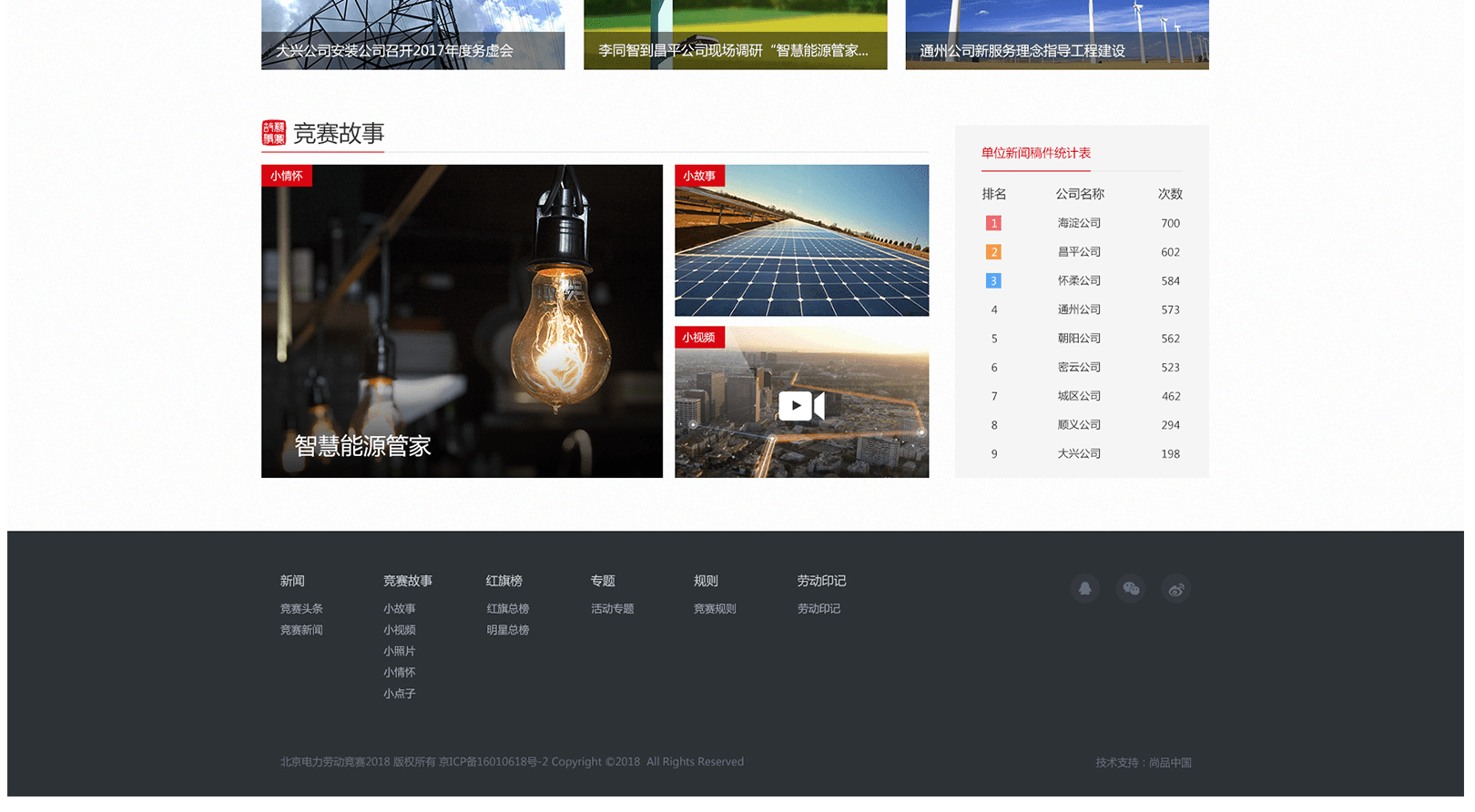Click rank badge 3 for 怀柔公司

[993, 280]
